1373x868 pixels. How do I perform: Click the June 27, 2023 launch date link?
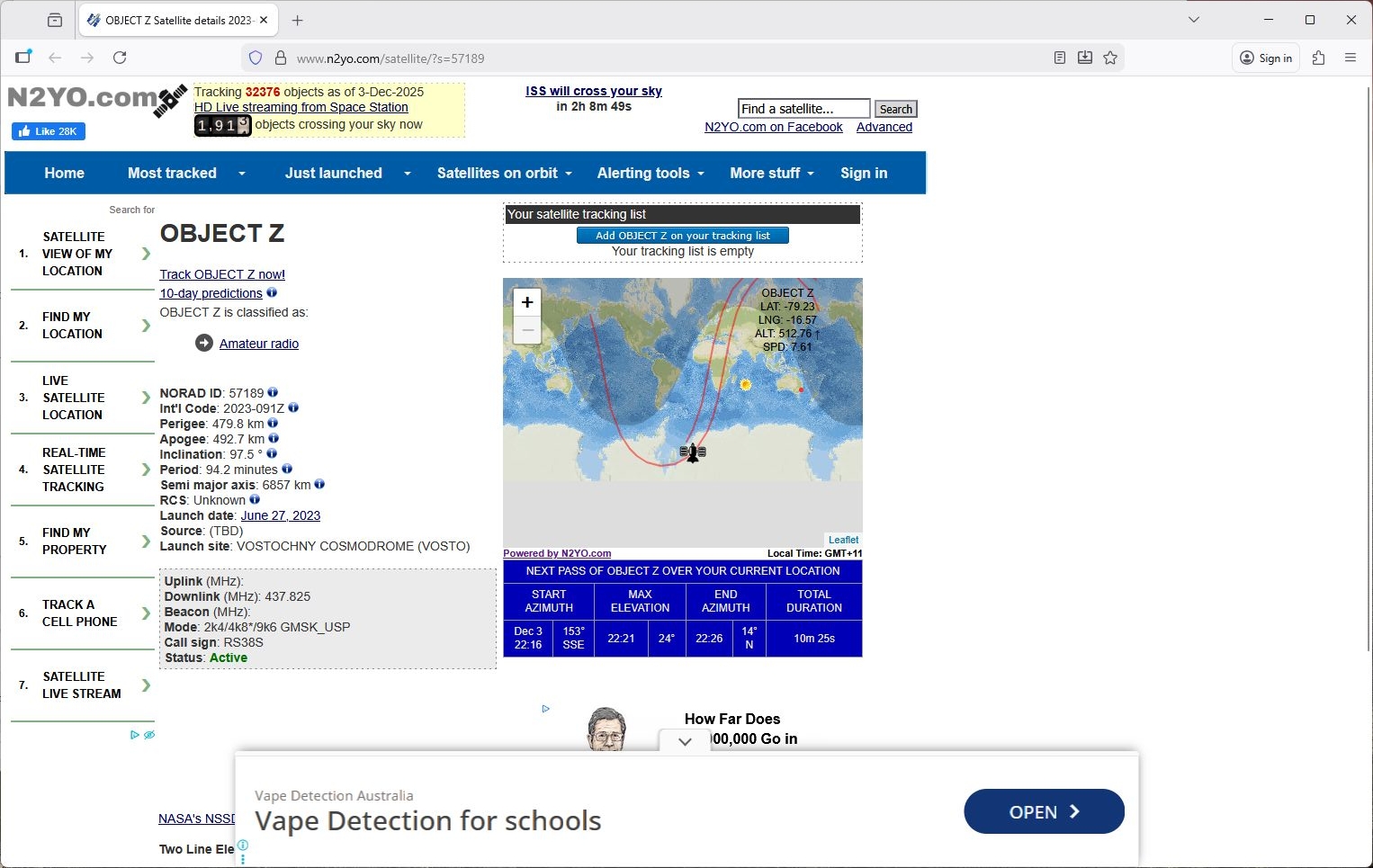[281, 515]
